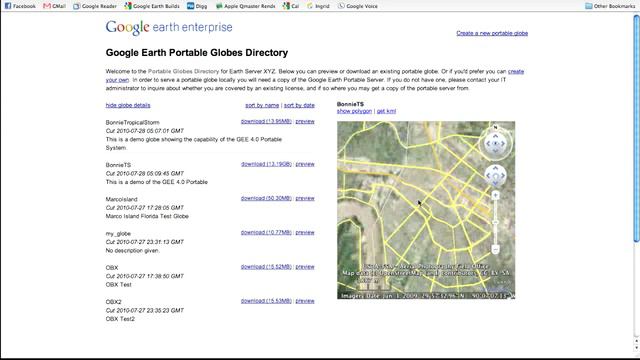The height and width of the screenshot is (360, 640).
Task: Open the Google Reader bookmark
Action: pos(95,6)
